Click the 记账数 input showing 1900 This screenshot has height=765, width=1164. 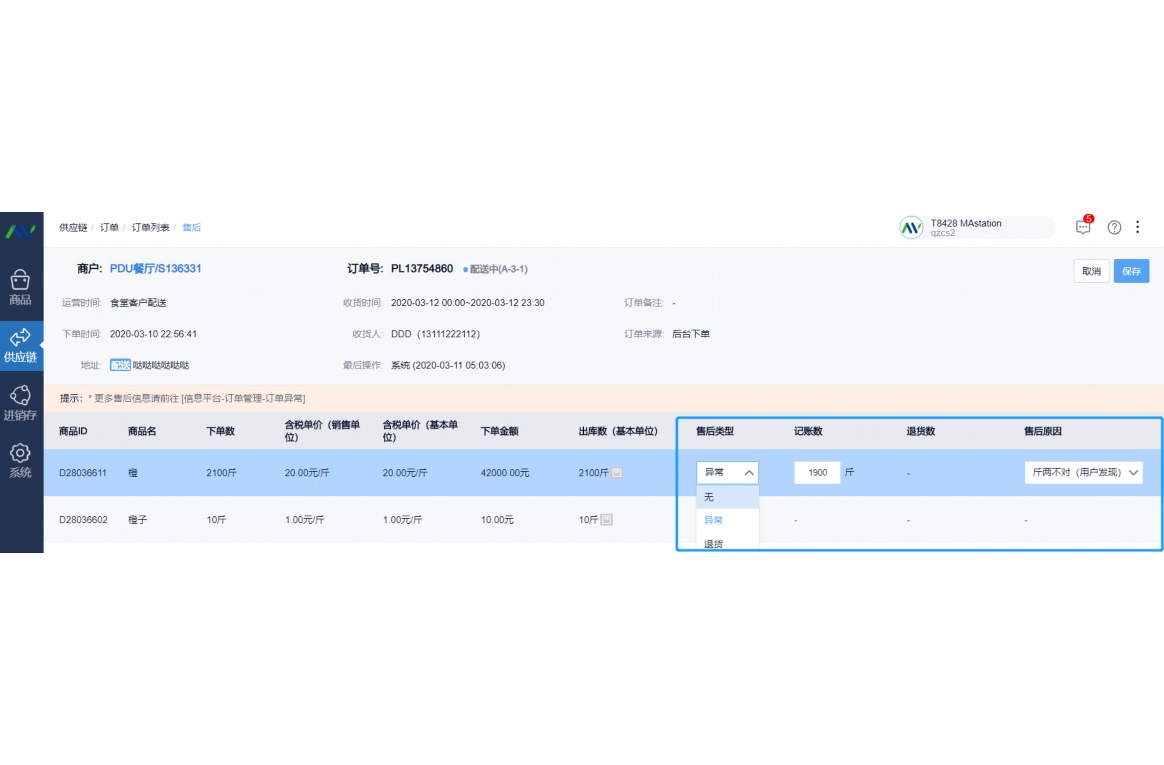tap(817, 472)
